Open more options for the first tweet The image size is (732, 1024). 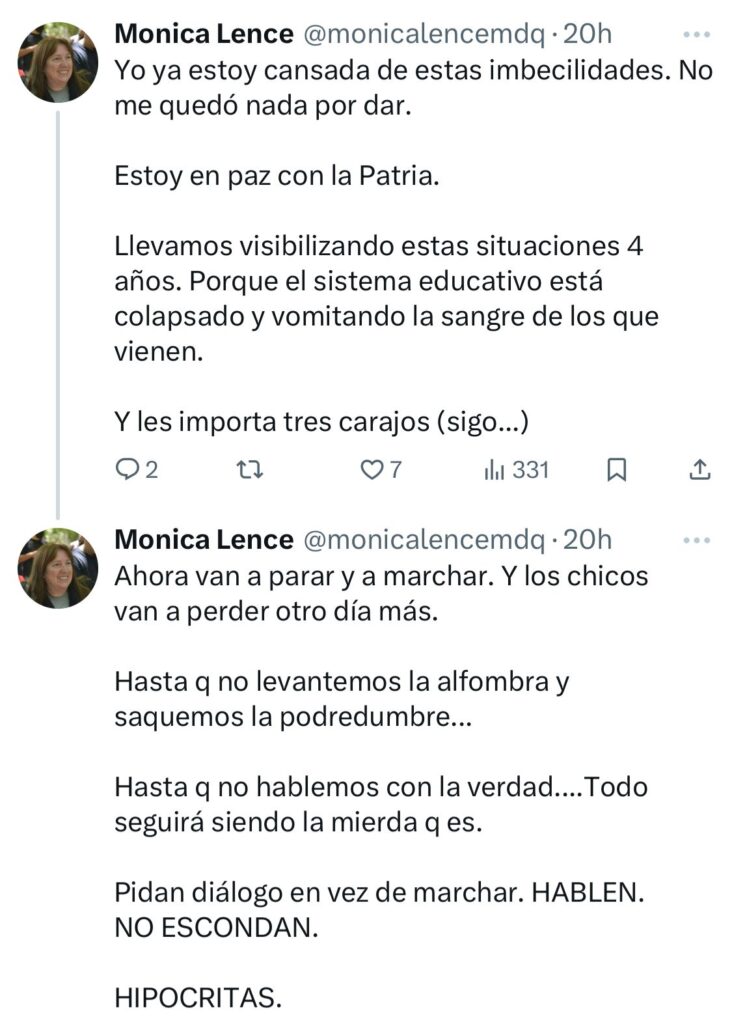pyautogui.click(x=694, y=34)
